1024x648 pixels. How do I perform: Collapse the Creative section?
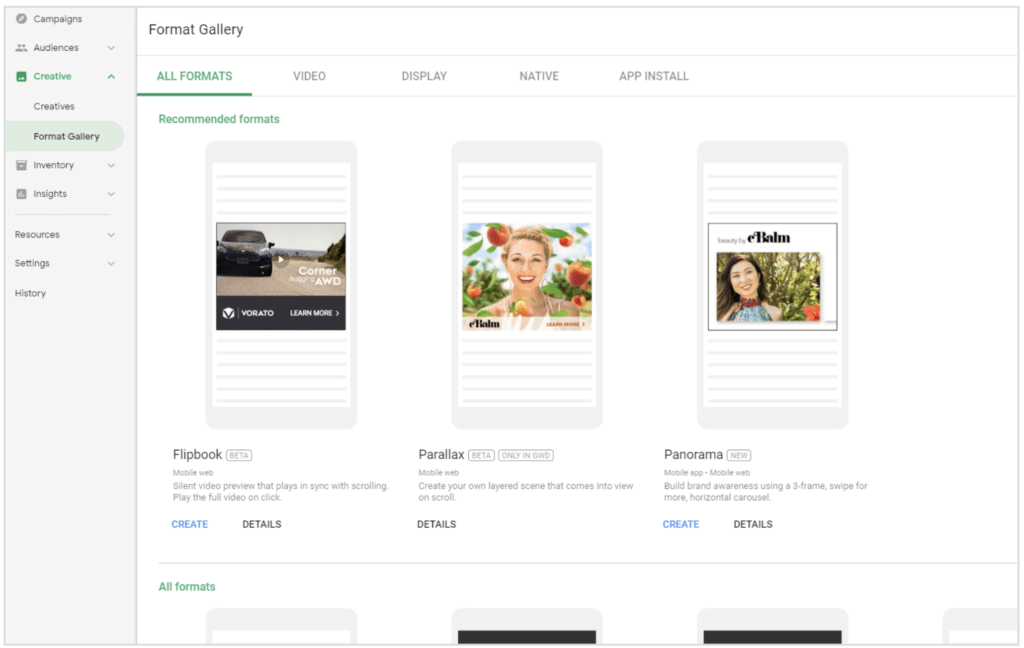click(x=112, y=76)
